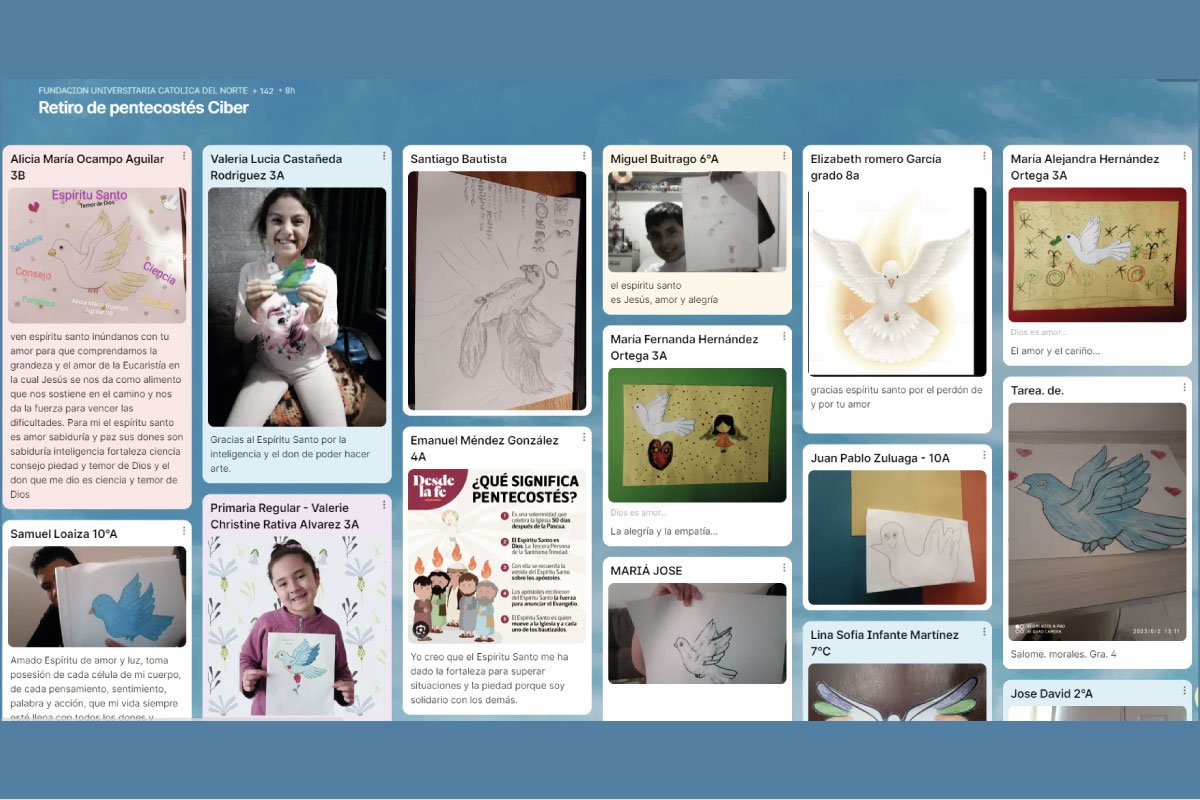Open the blue dove drawing in Tarea. de.

(x=1097, y=521)
